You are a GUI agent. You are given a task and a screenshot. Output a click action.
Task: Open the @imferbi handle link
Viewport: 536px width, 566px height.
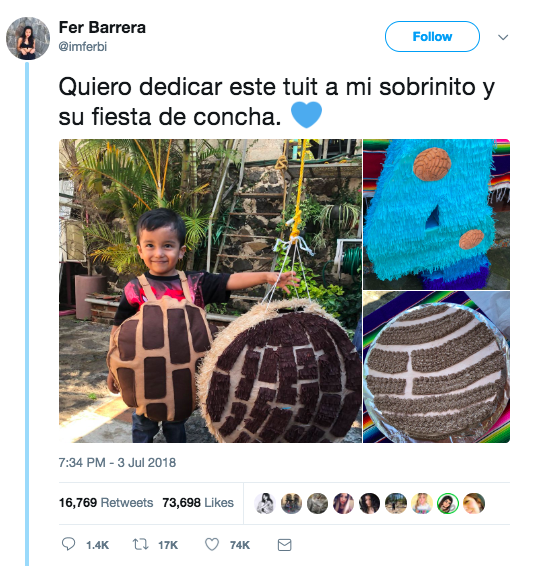(x=83, y=47)
